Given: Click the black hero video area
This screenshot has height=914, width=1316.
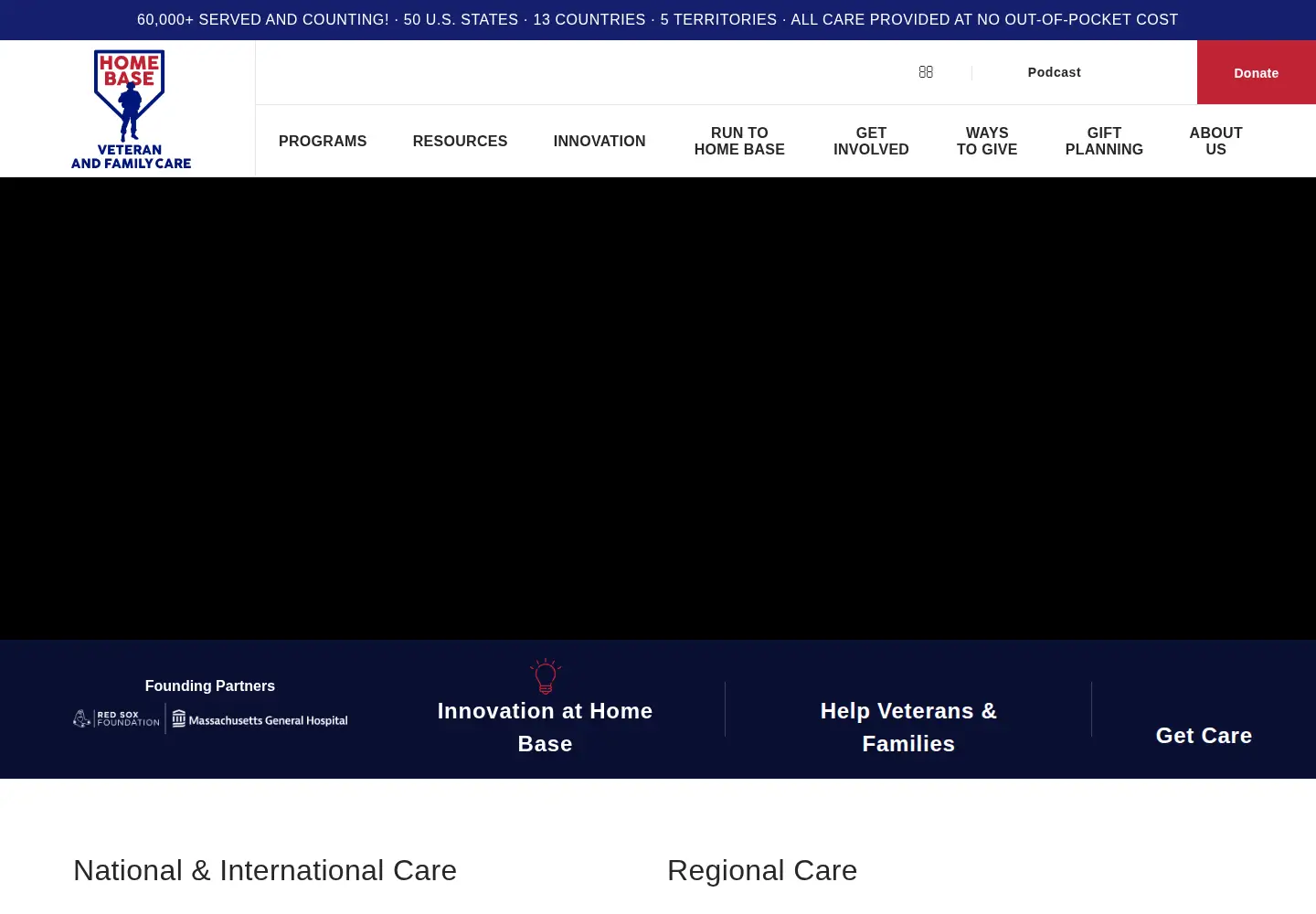Looking at the screenshot, I should pos(658,409).
